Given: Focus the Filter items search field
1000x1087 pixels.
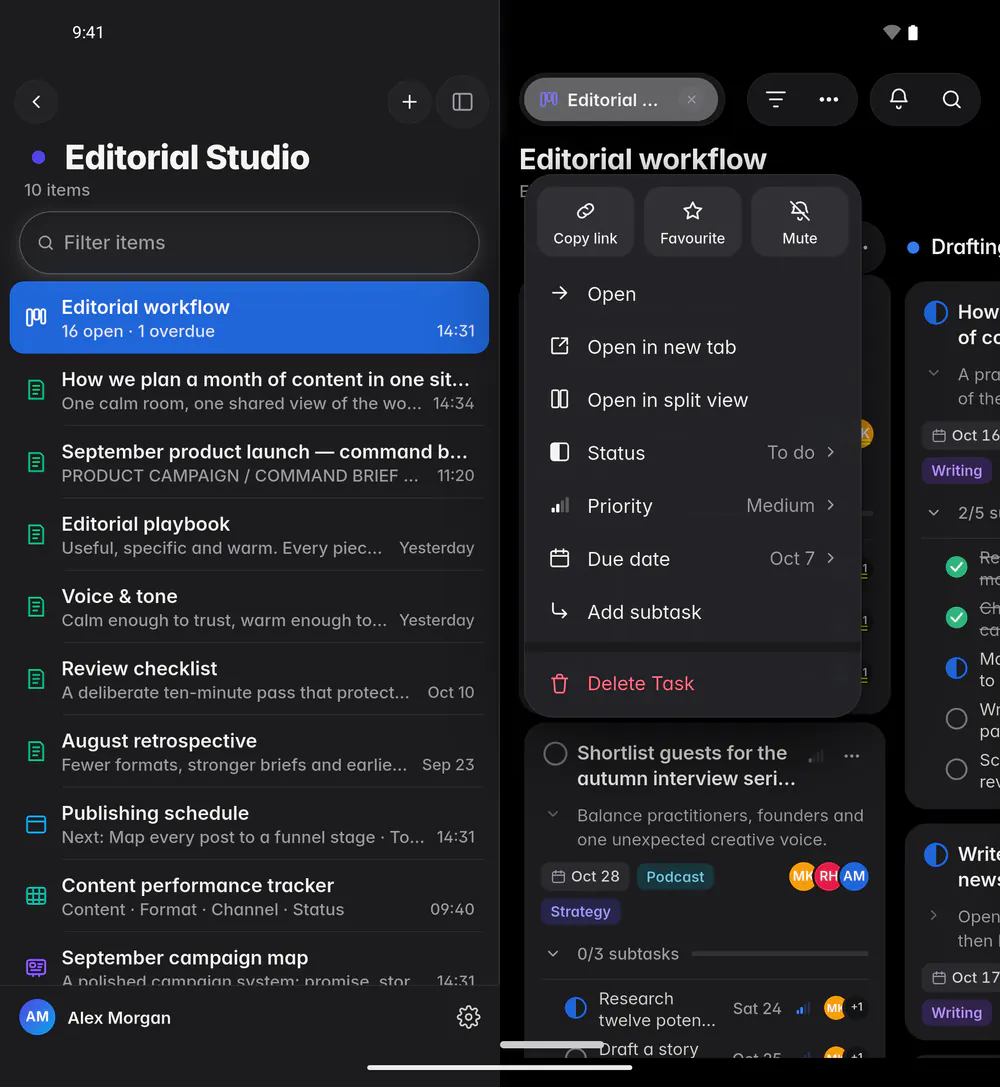Looking at the screenshot, I should (249, 243).
